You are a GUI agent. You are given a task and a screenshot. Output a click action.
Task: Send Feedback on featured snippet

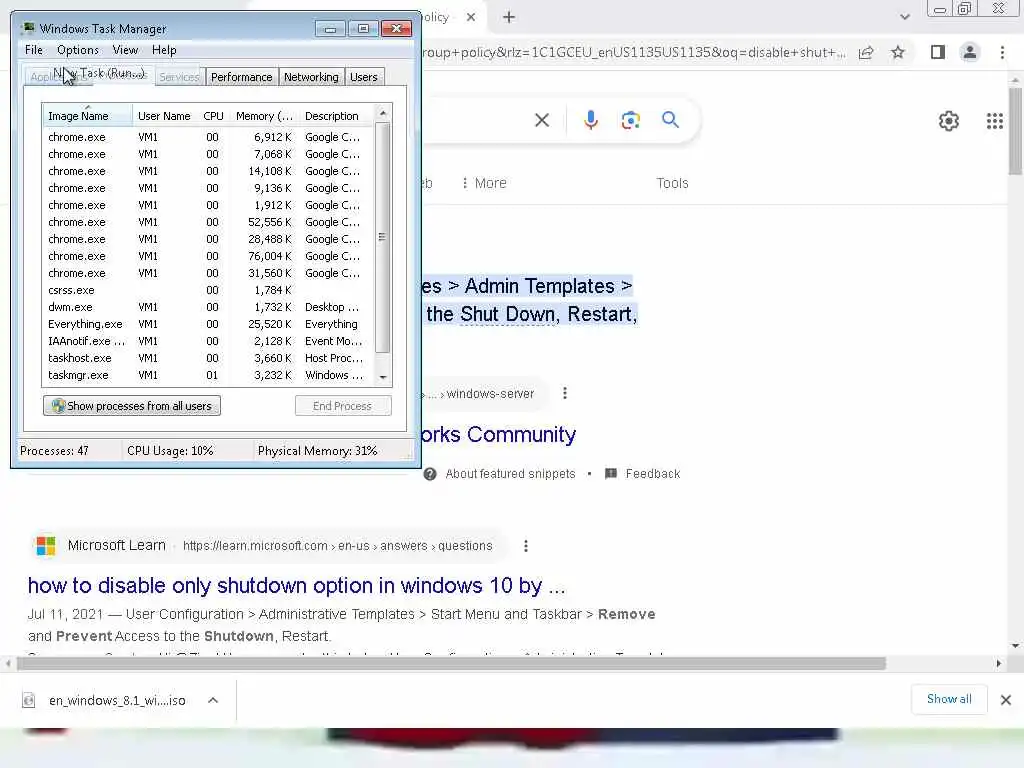point(643,474)
